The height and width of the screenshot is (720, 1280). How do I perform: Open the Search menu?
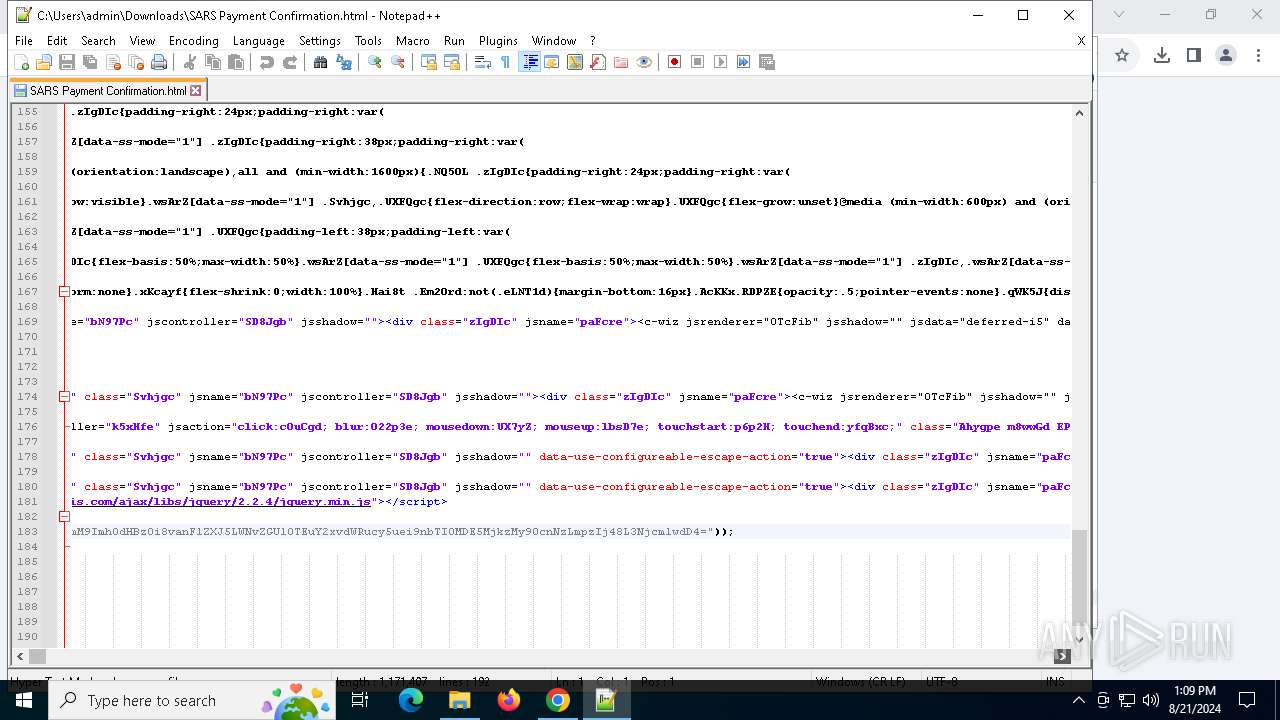pyautogui.click(x=98, y=41)
